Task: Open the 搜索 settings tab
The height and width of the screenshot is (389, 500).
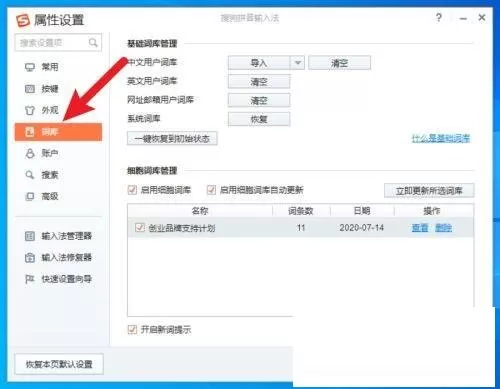Action: tap(58, 175)
